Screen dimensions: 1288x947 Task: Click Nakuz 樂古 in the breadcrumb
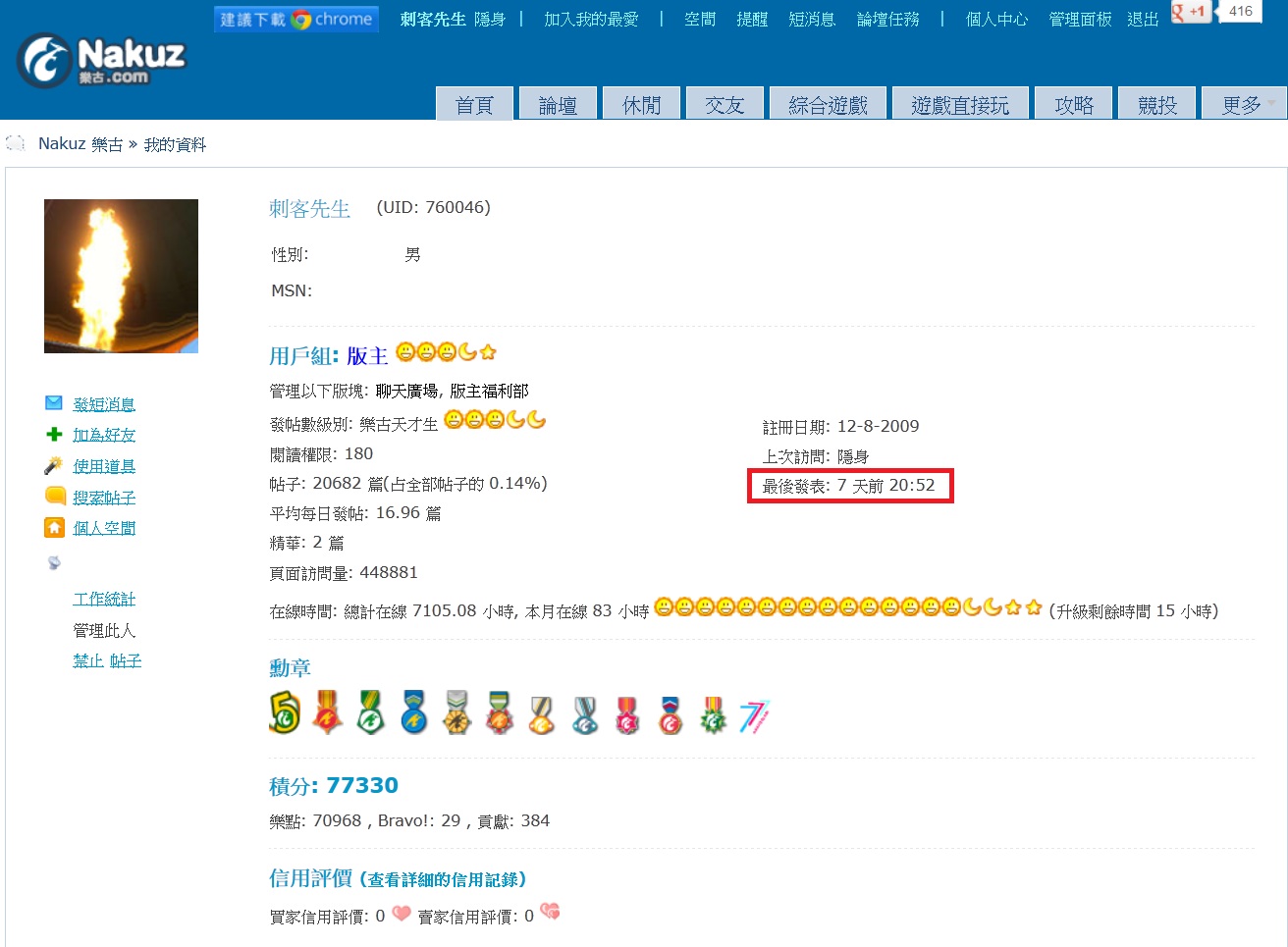[x=80, y=143]
